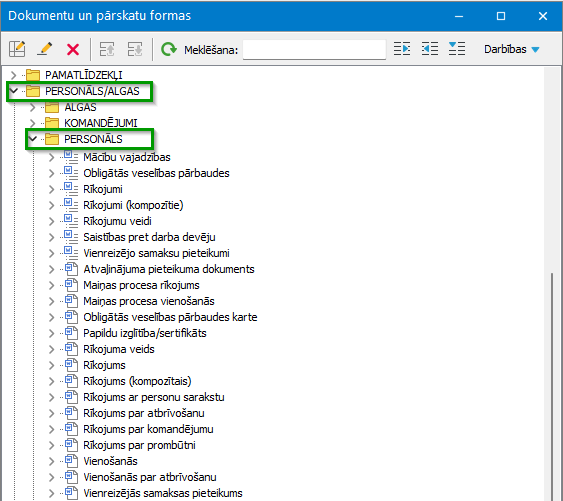Click the collapse tree nodes icon
The width and height of the screenshot is (563, 501).
tap(430, 48)
